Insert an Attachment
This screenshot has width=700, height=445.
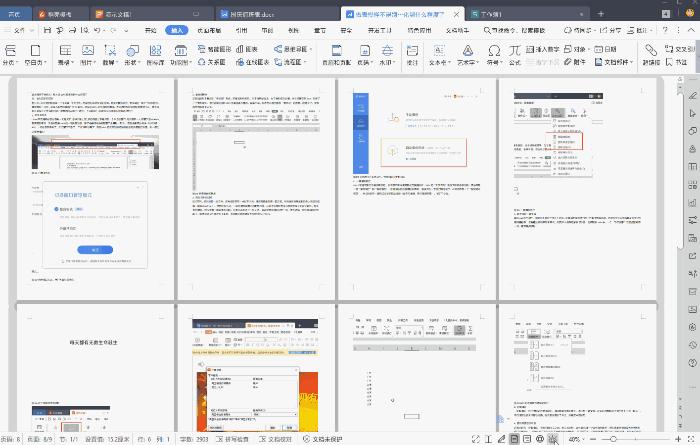click(x=575, y=62)
